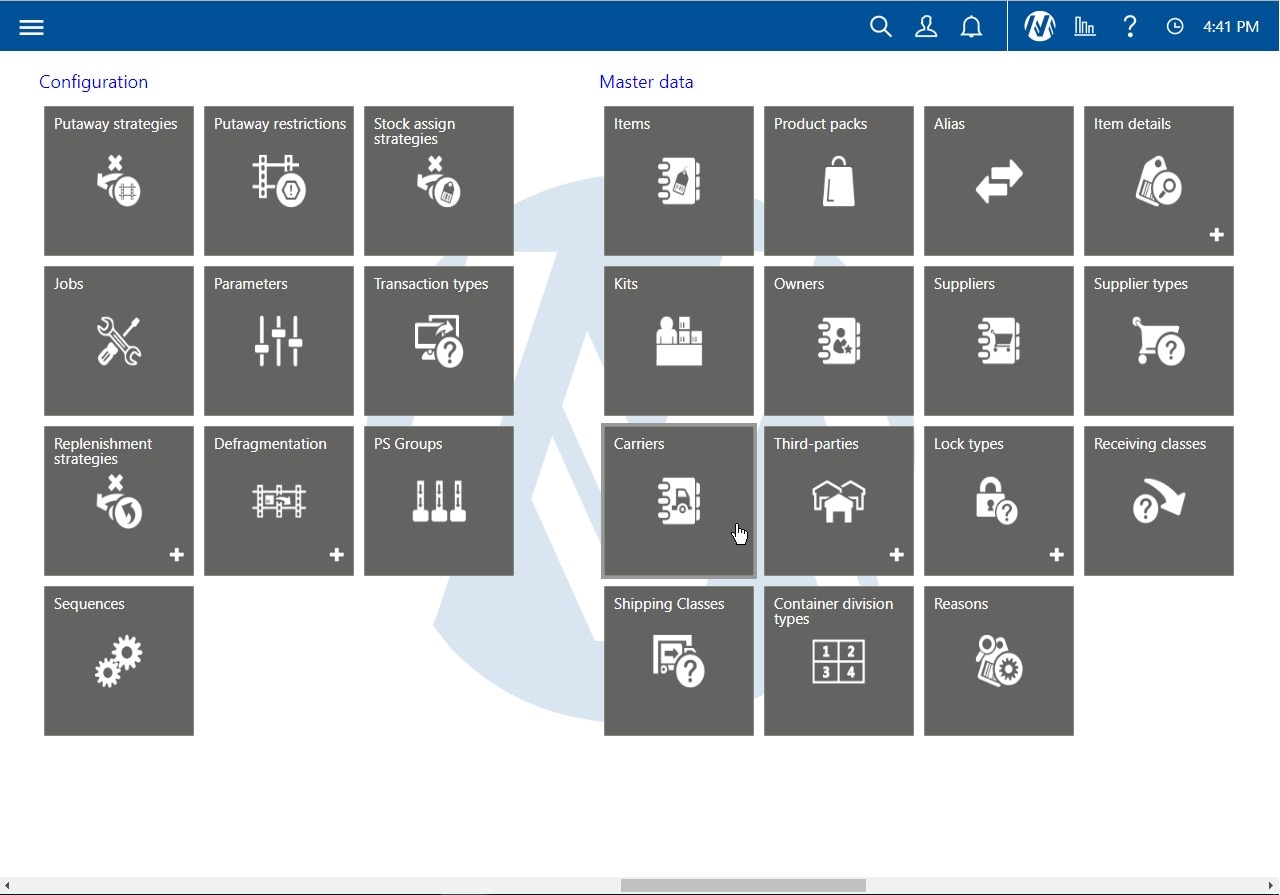Viewport: 1280px width, 895px height.
Task: Open the user profile icon
Action: [926, 27]
